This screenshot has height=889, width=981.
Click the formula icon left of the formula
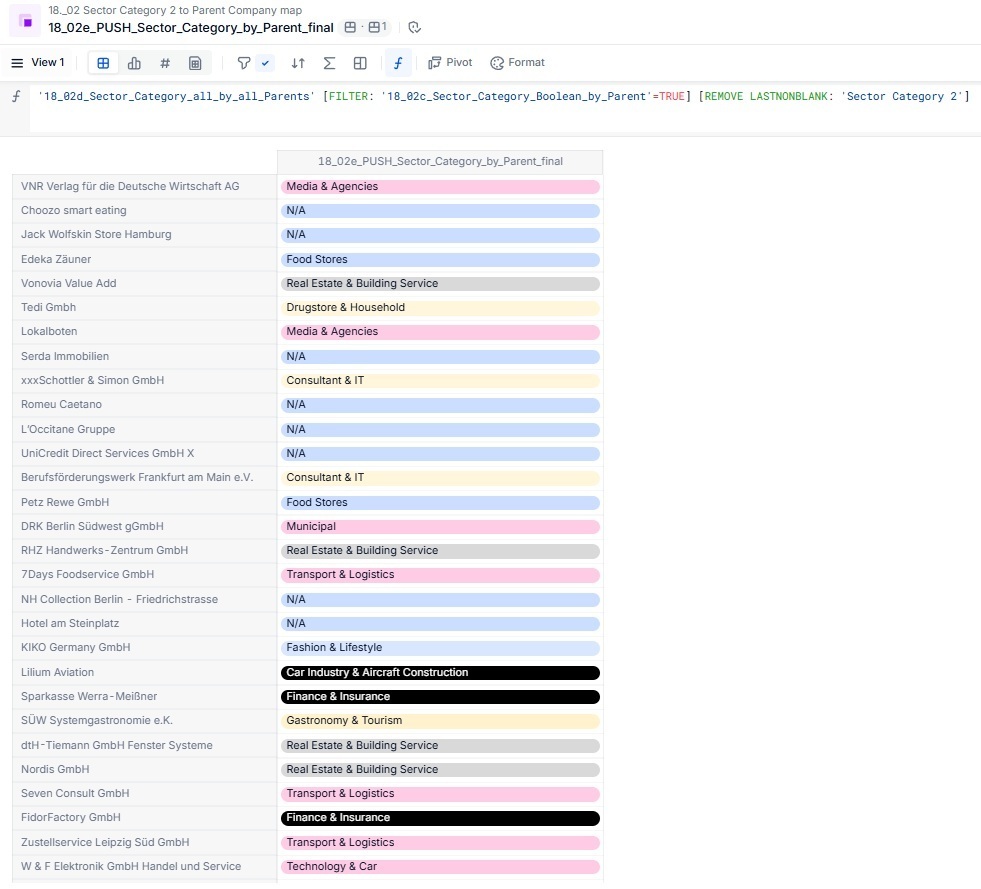[16, 96]
